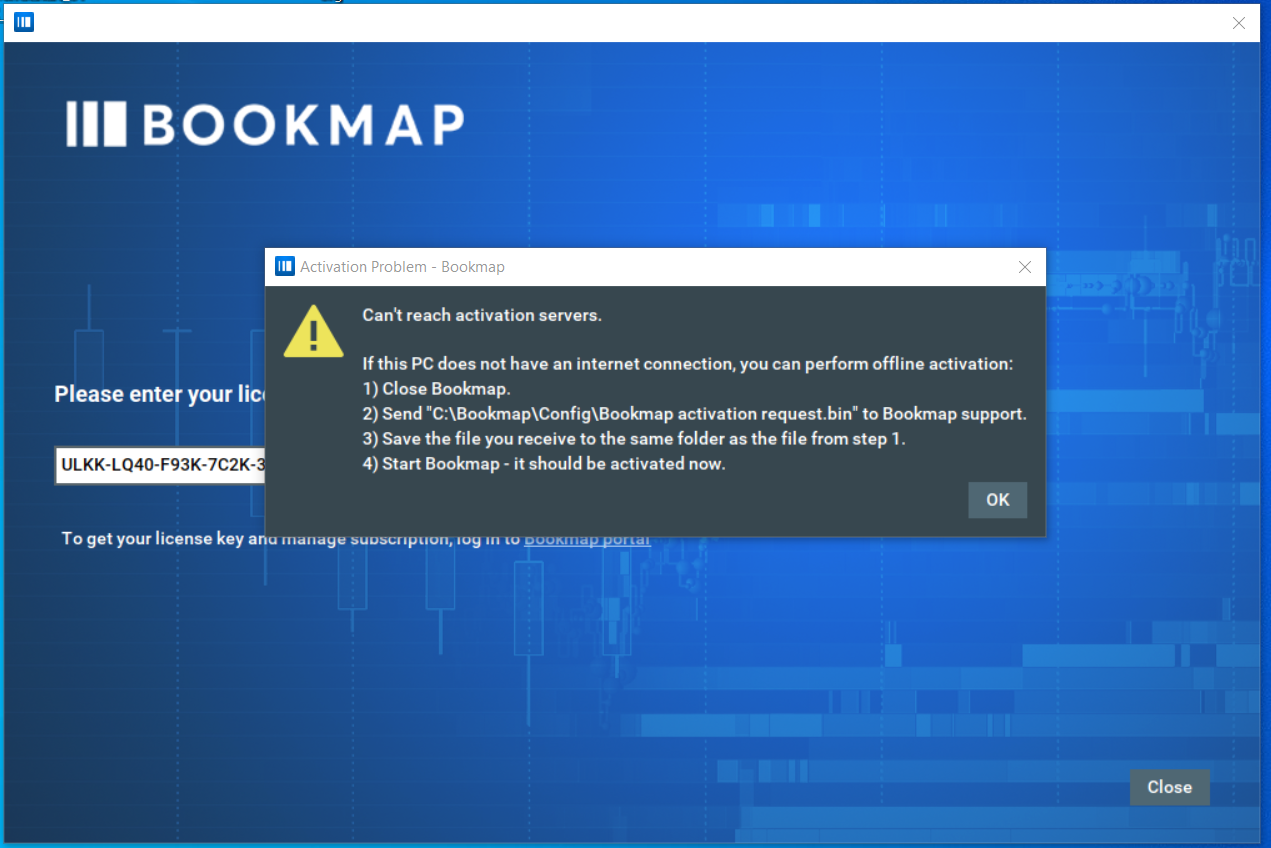Open the Bookmap portal link
Image resolution: width=1271 pixels, height=848 pixels.
pos(588,539)
